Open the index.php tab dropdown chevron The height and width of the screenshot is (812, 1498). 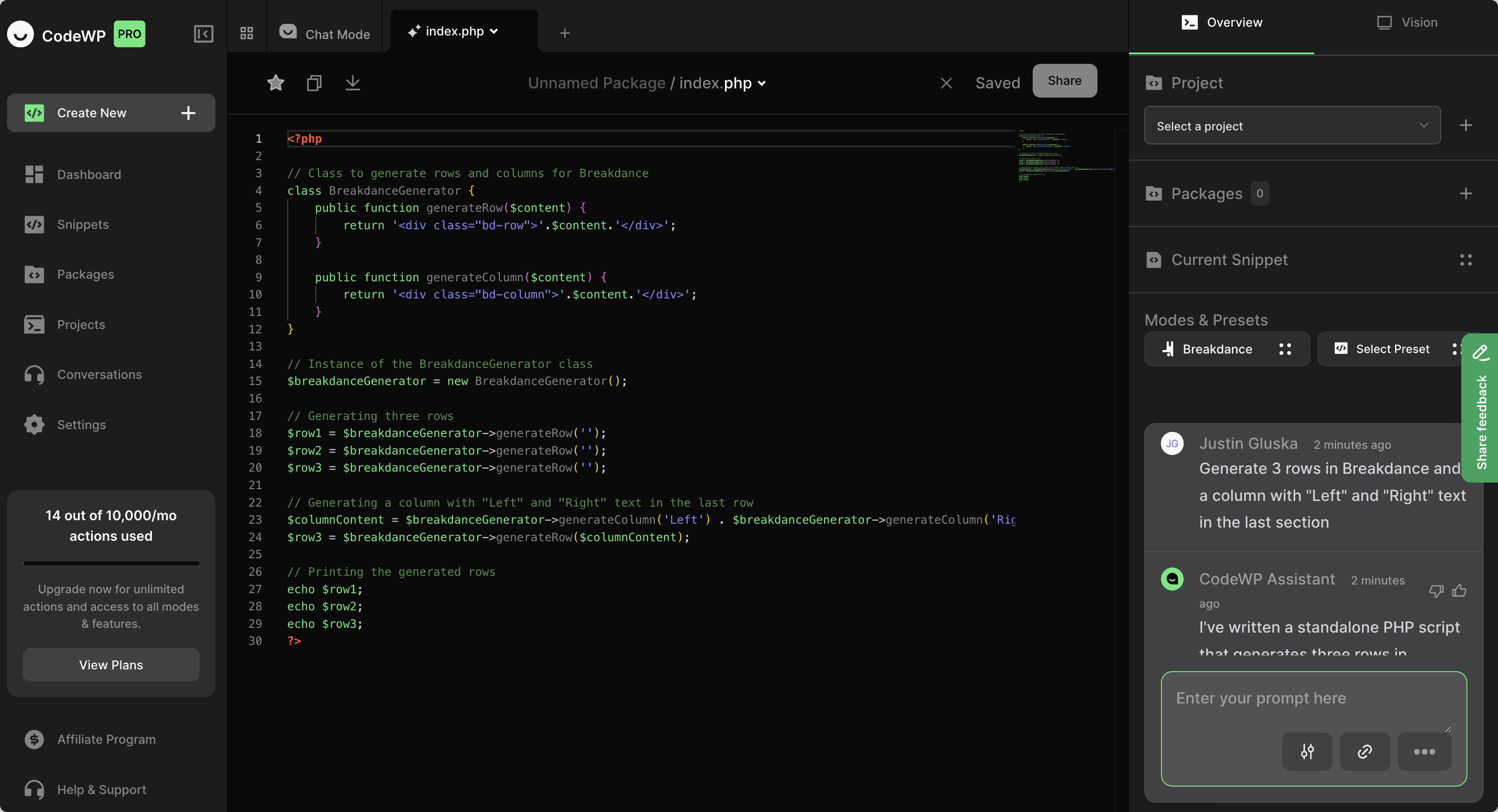(x=494, y=31)
